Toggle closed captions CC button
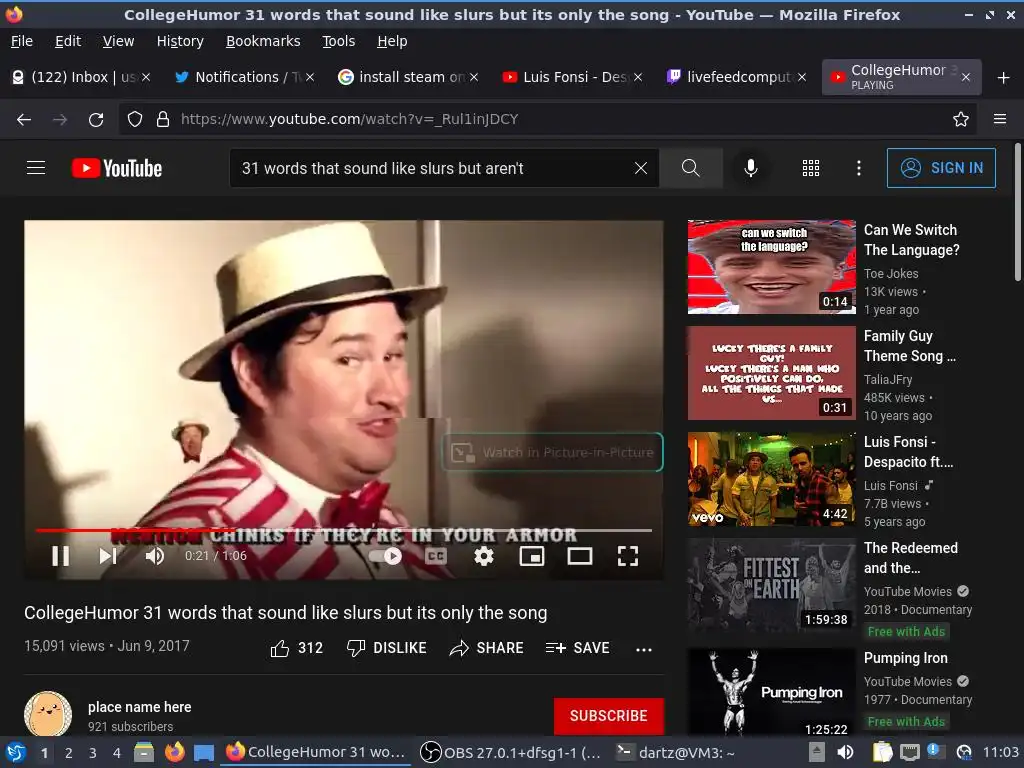The height and width of the screenshot is (768, 1024). pyautogui.click(x=436, y=556)
